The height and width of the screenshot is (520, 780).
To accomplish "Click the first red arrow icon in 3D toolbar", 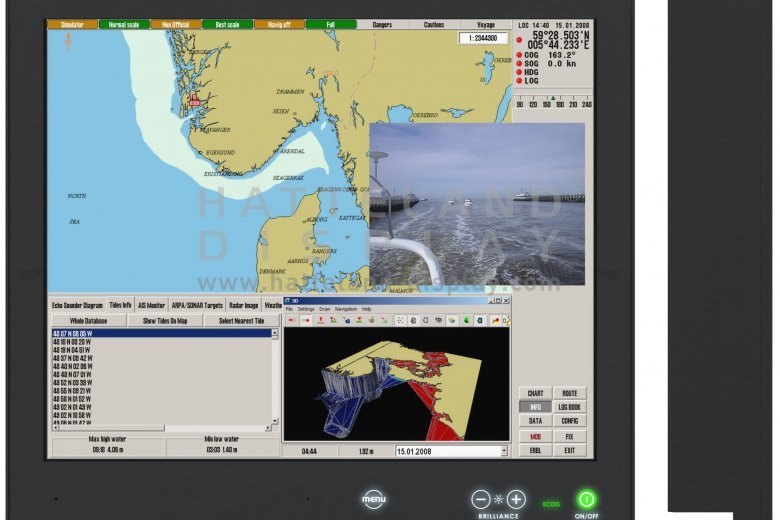I will (292, 320).
